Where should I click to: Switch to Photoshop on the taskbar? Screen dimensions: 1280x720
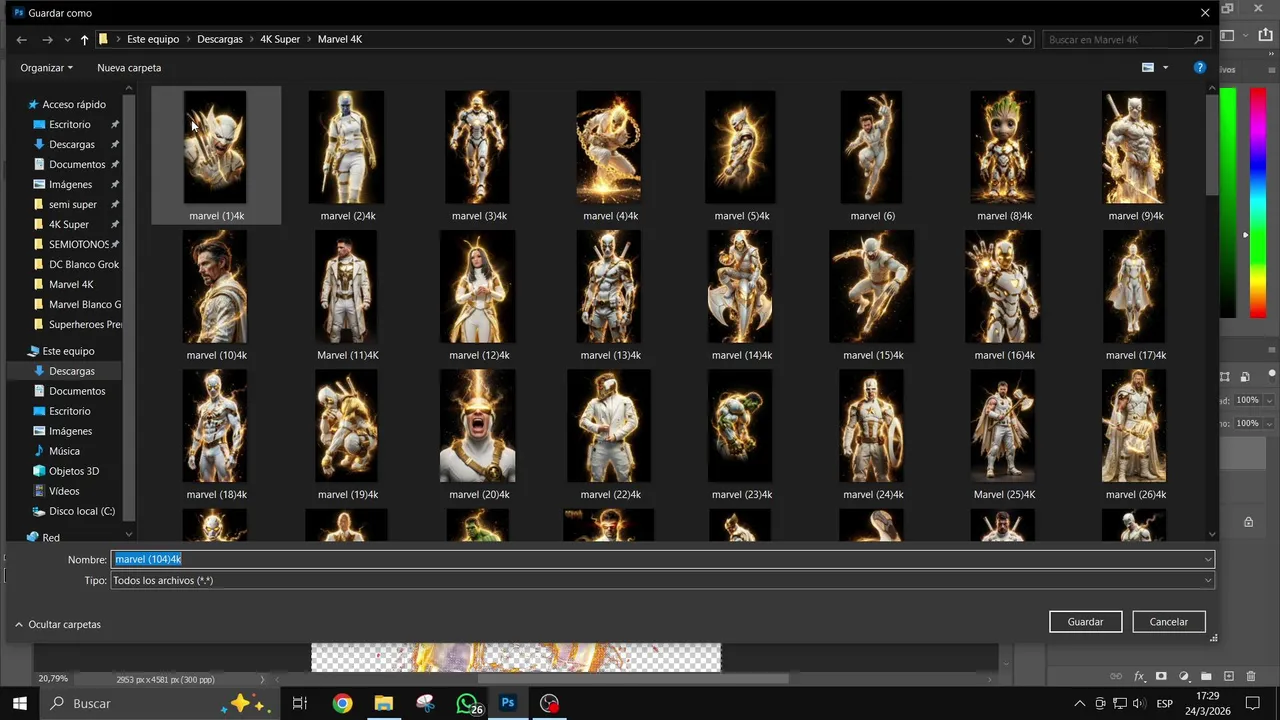click(508, 703)
